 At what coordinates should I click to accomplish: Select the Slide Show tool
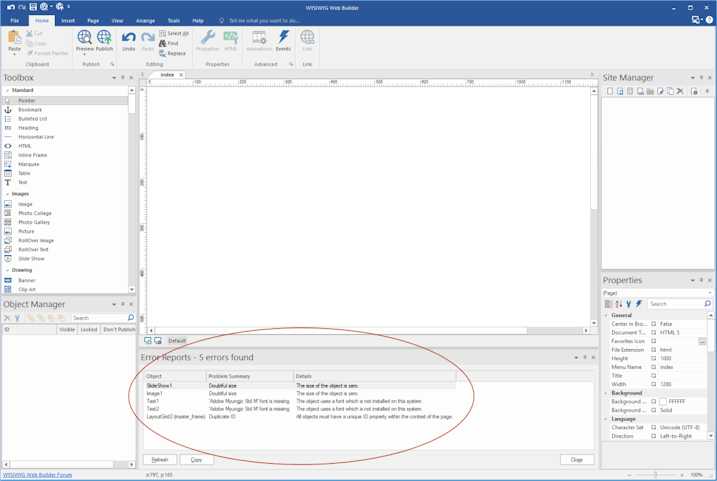click(x=31, y=258)
